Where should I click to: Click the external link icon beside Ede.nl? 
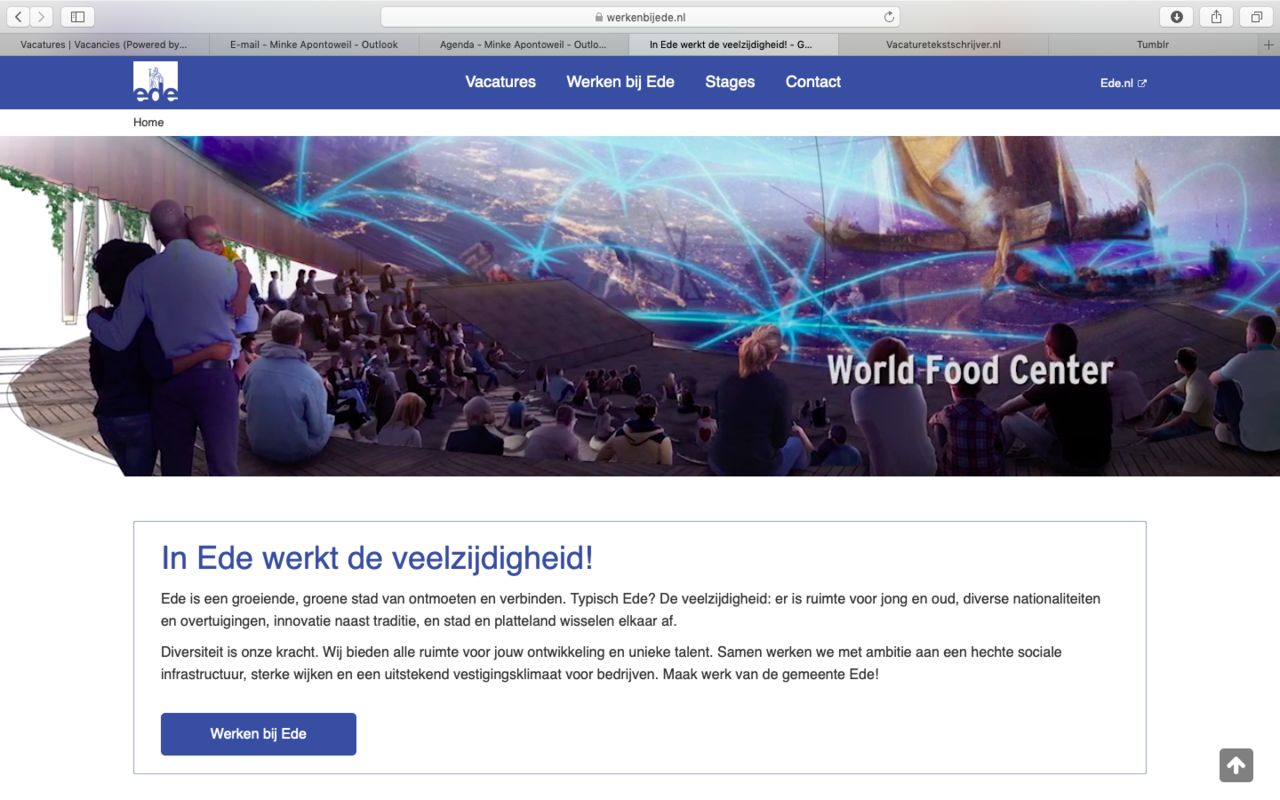click(1142, 83)
